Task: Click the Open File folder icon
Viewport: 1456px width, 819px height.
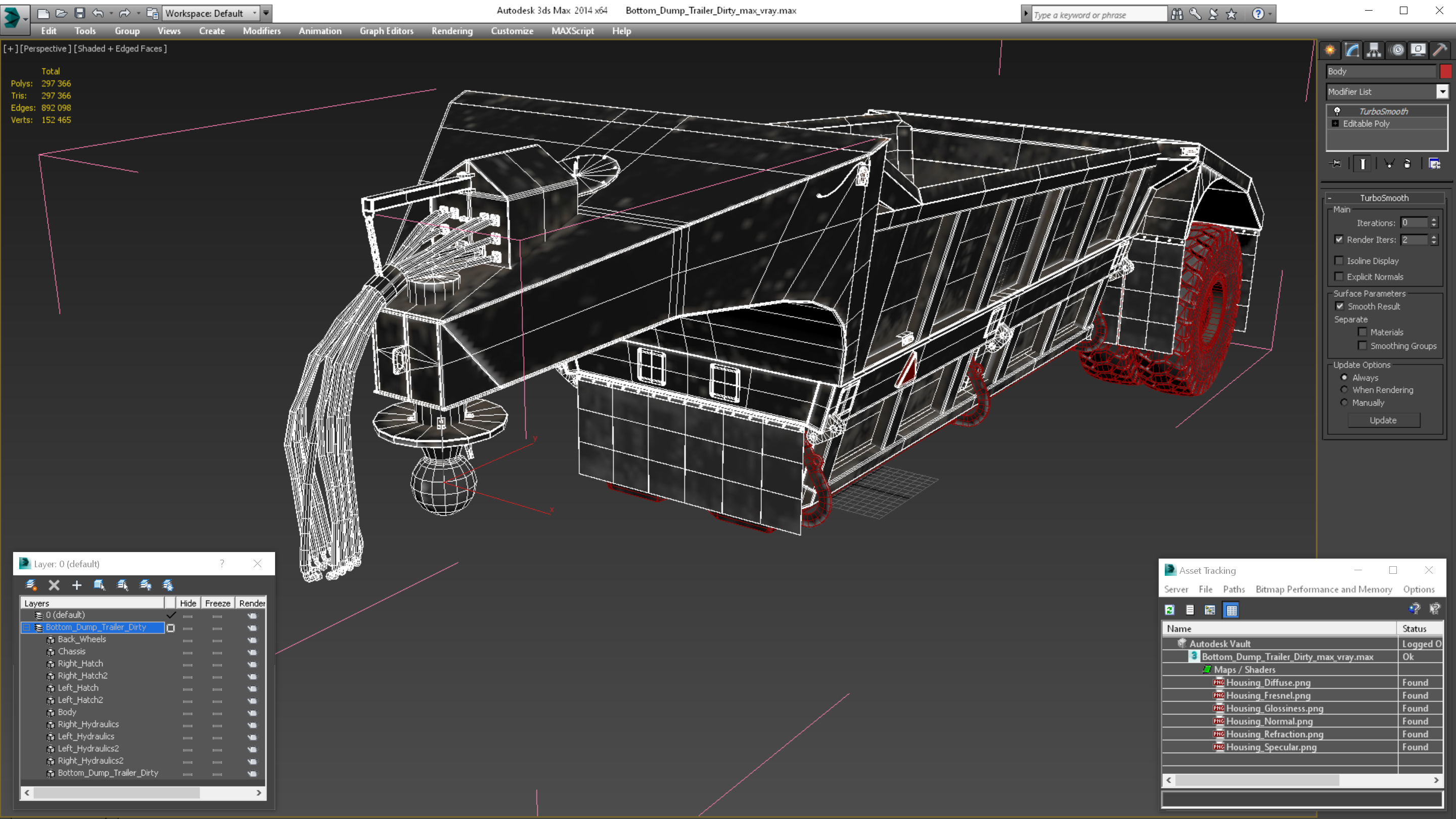Action: click(x=62, y=13)
